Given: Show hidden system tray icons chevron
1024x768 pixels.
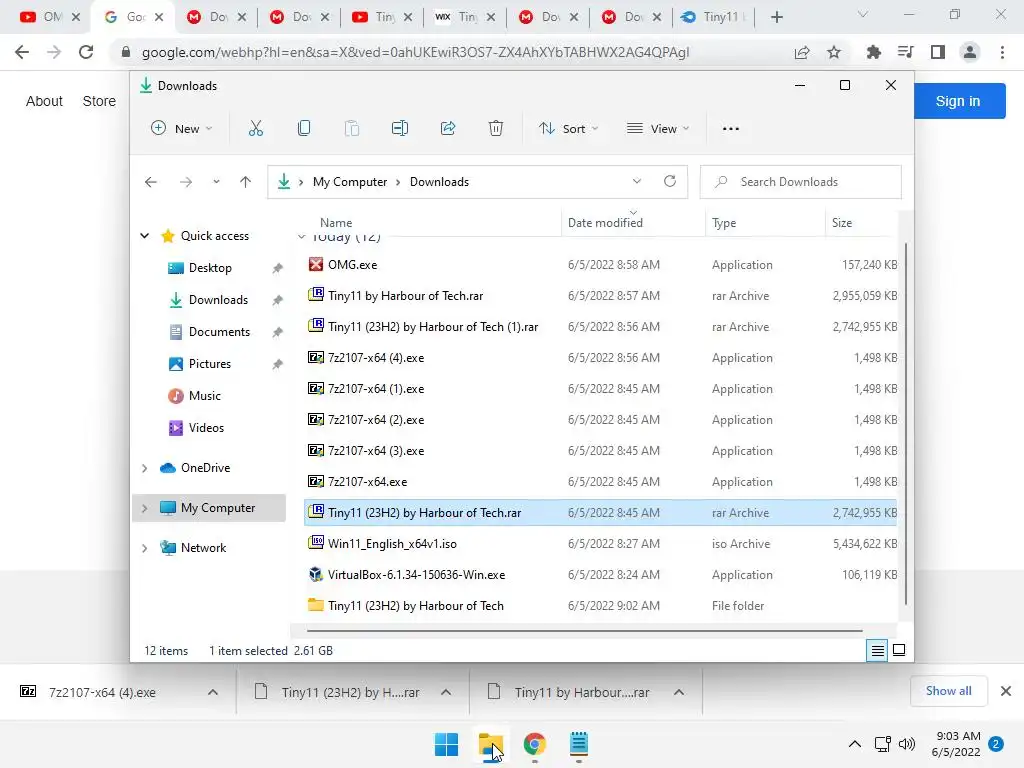Looking at the screenshot, I should point(854,744).
